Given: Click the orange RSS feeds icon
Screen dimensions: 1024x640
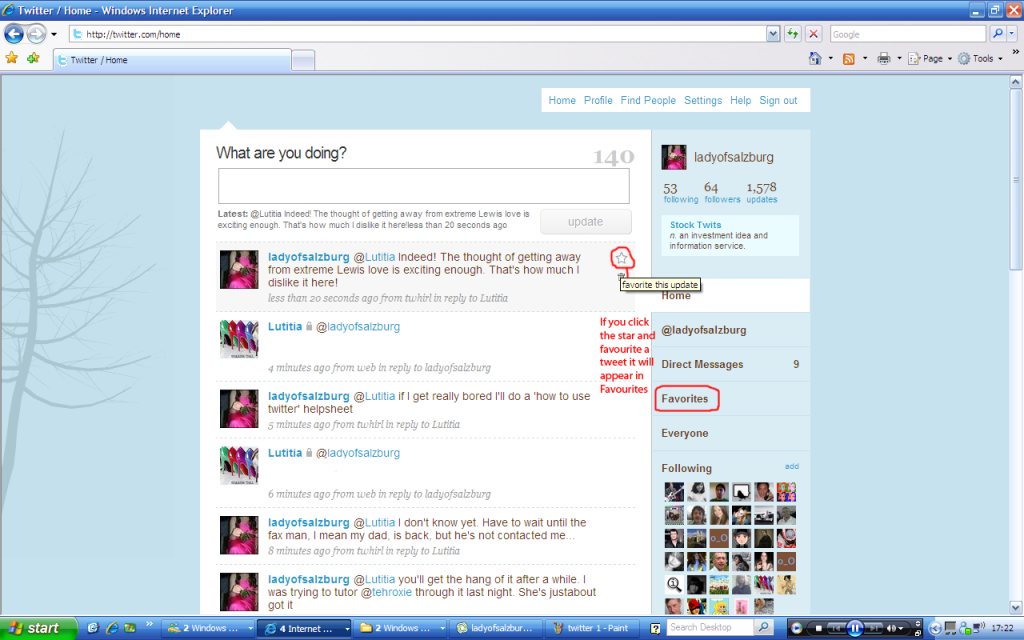Looking at the screenshot, I should [x=848, y=59].
